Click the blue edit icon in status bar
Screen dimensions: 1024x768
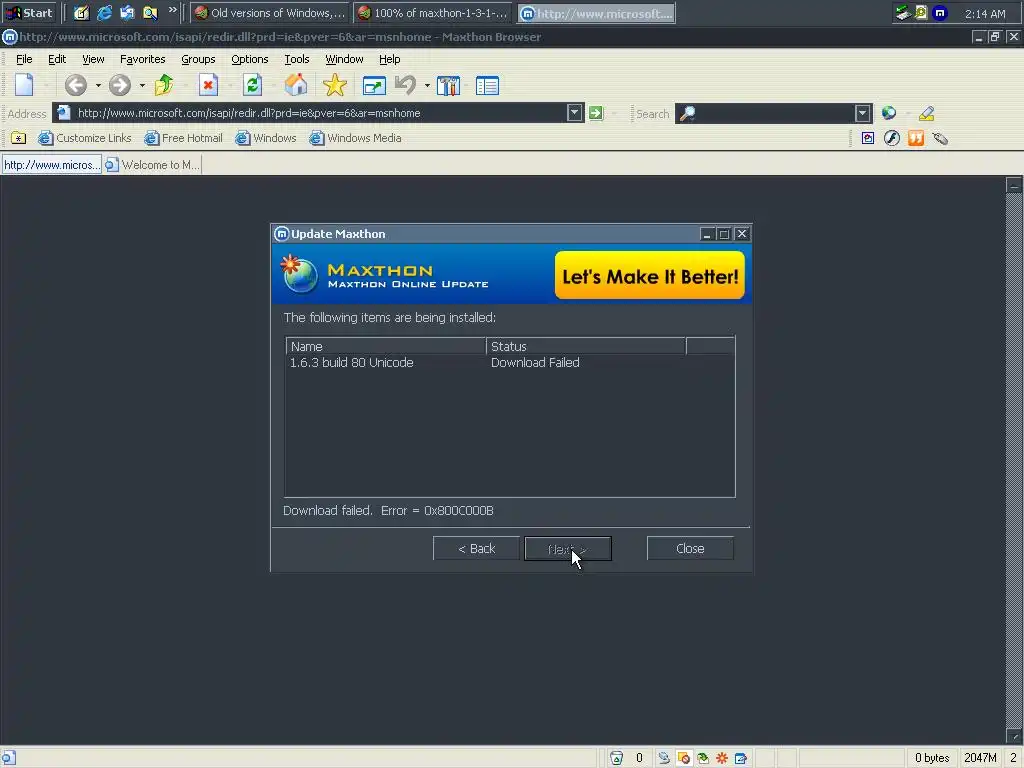click(741, 758)
